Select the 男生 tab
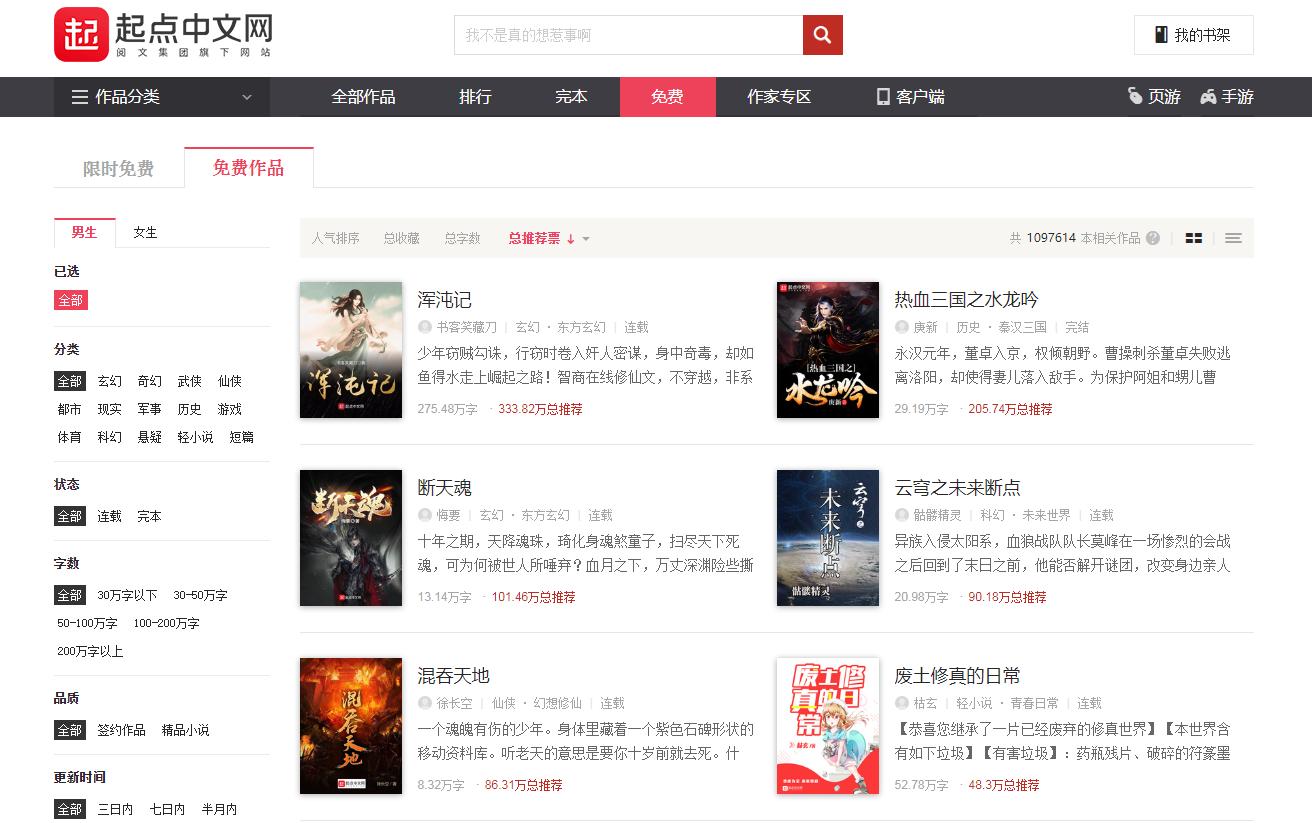Screen dimensions: 1312x823 [x=85, y=232]
